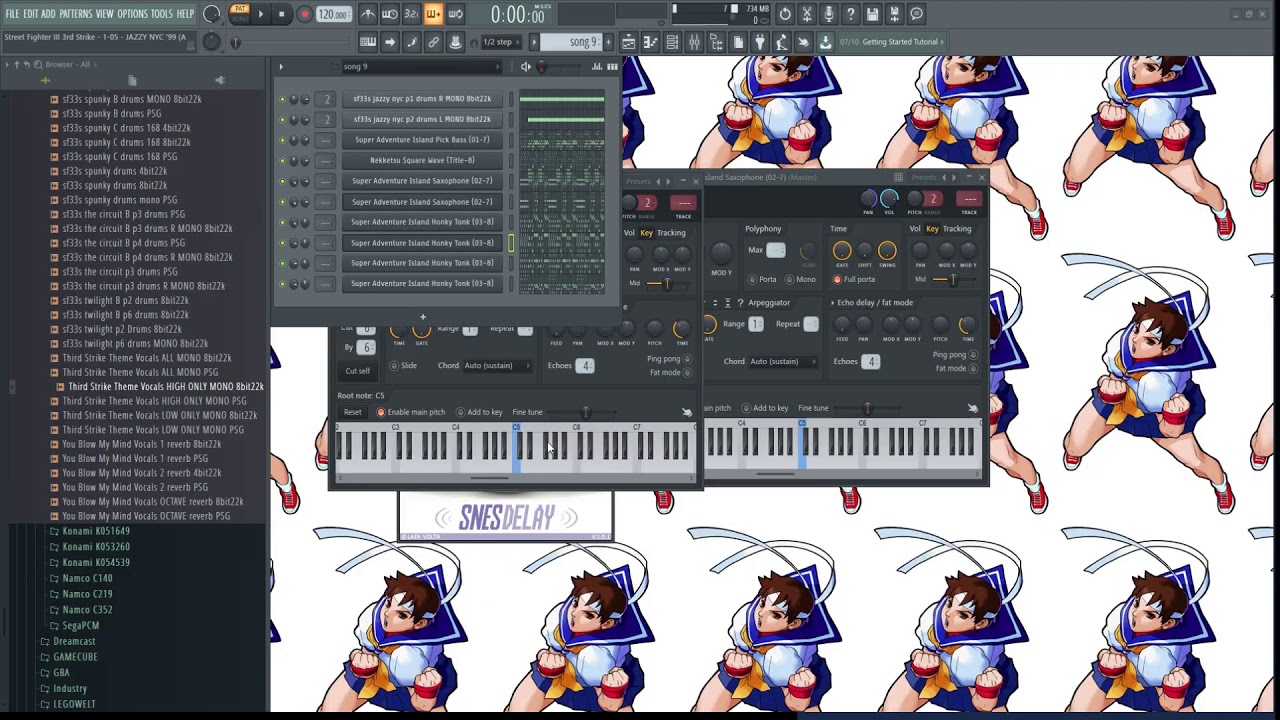Open the tempo tapper icon

[781, 42]
